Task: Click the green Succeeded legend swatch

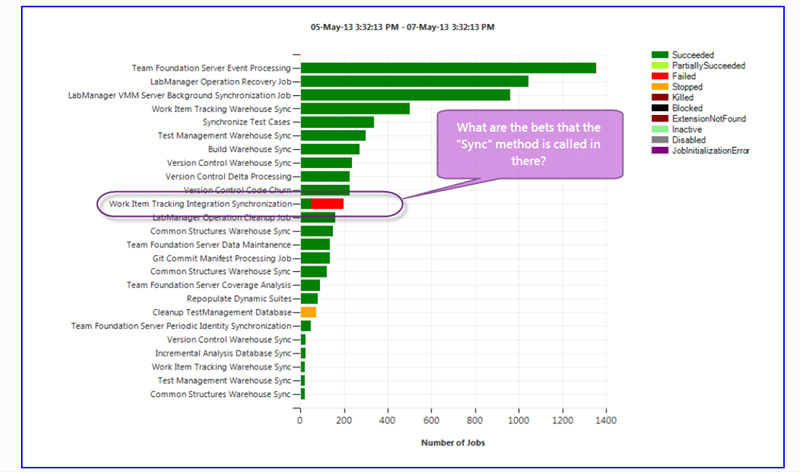Action: (660, 55)
